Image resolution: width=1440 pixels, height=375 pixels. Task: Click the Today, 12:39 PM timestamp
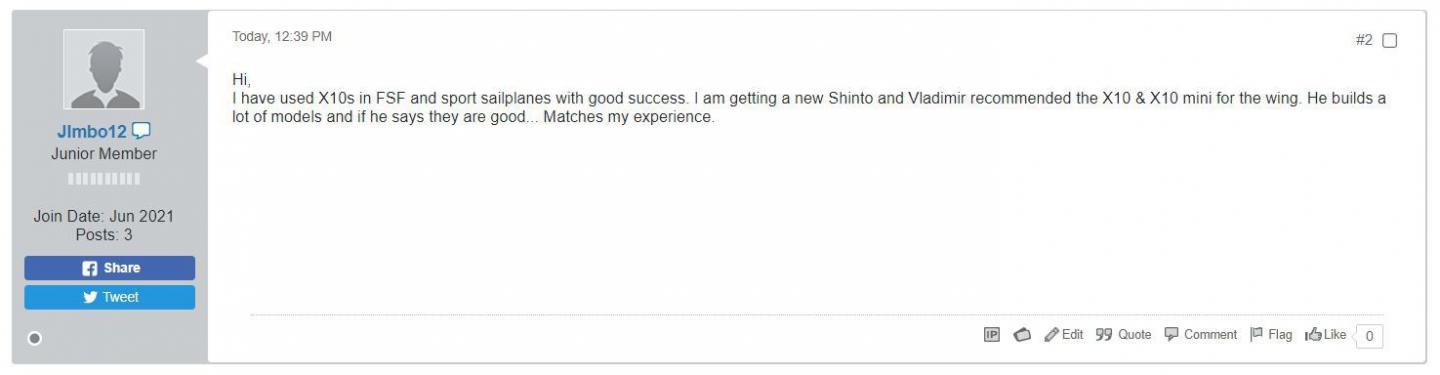[x=282, y=37]
